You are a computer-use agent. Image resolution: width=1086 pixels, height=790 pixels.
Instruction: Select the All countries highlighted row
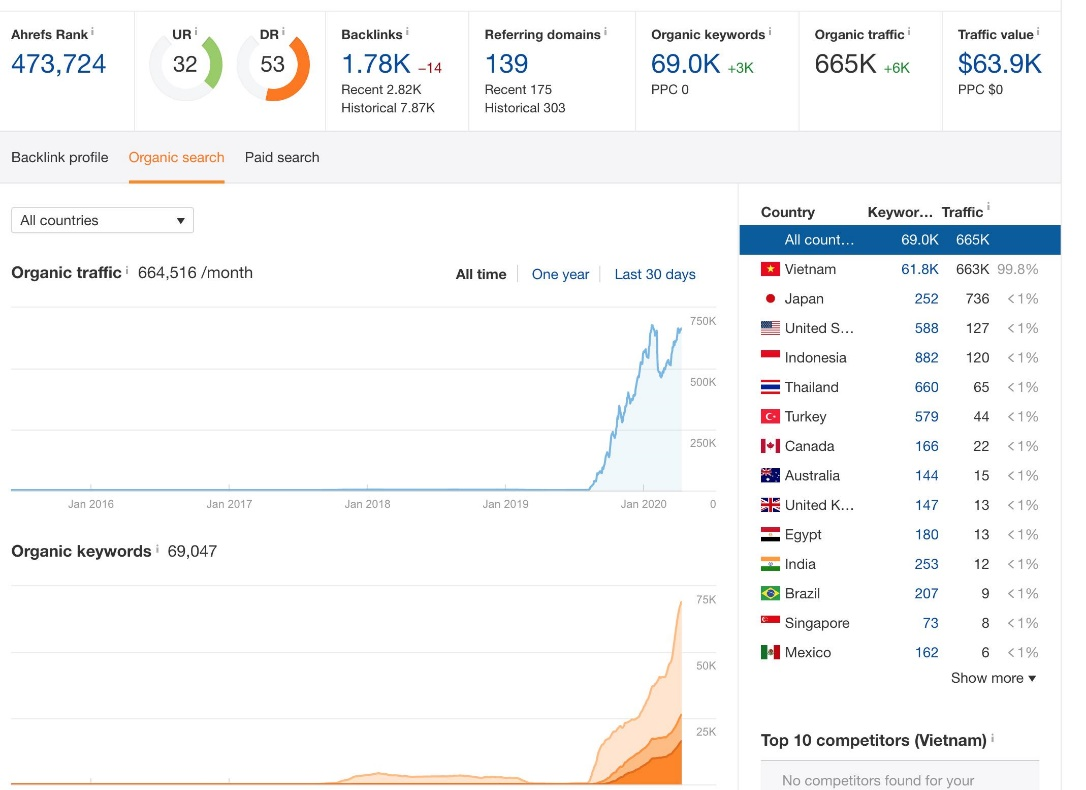click(x=899, y=240)
